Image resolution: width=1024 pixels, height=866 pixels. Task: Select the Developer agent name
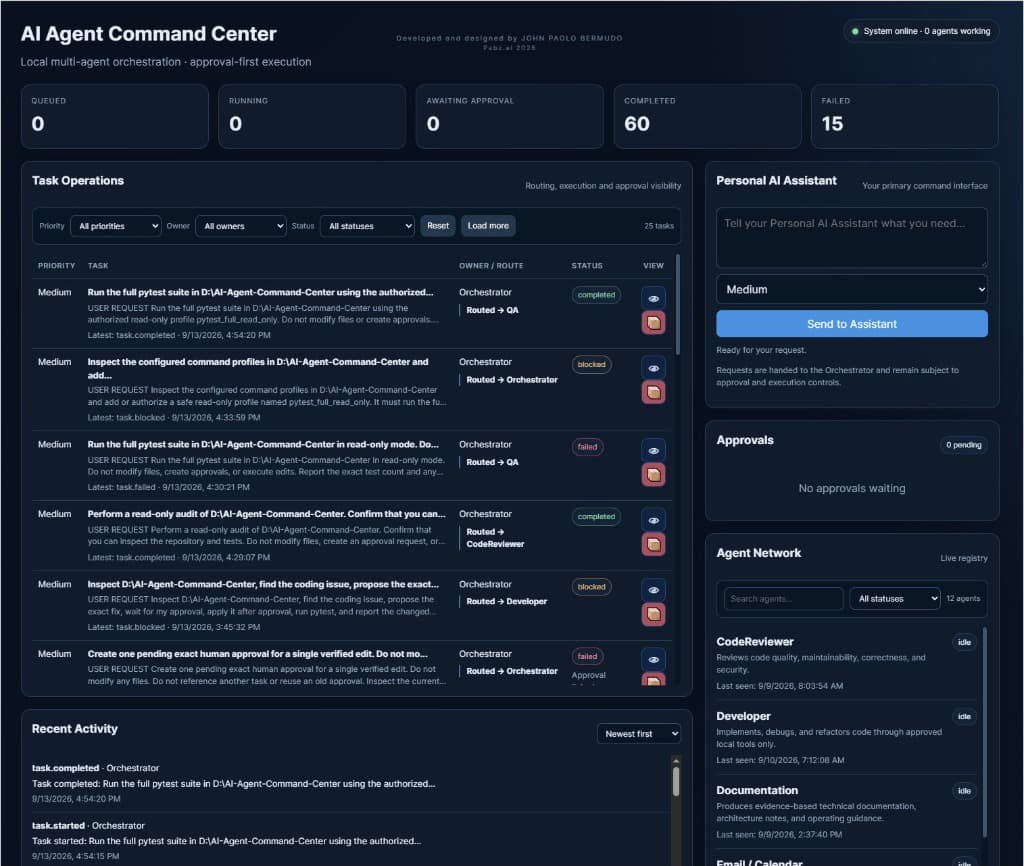click(x=743, y=716)
